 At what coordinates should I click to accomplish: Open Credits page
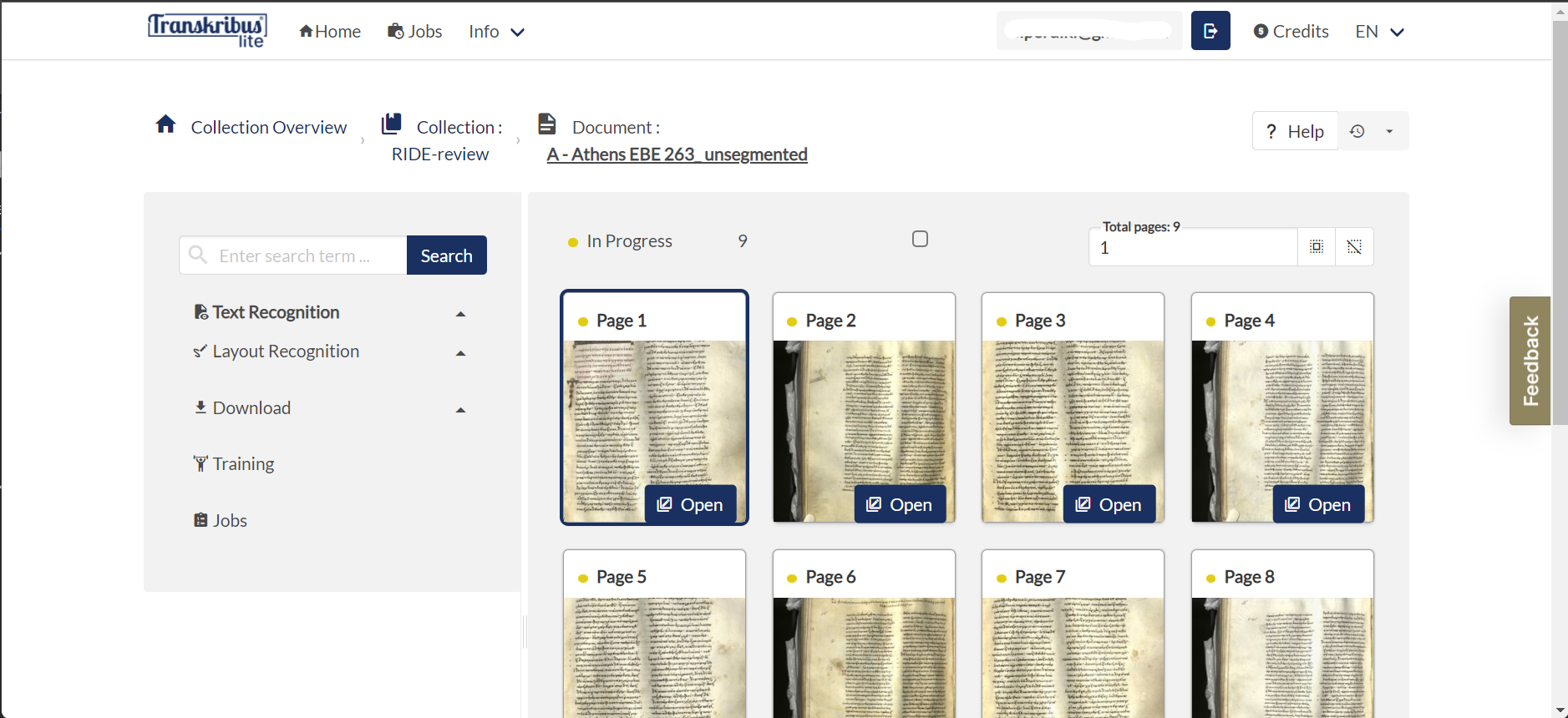[x=1291, y=32]
